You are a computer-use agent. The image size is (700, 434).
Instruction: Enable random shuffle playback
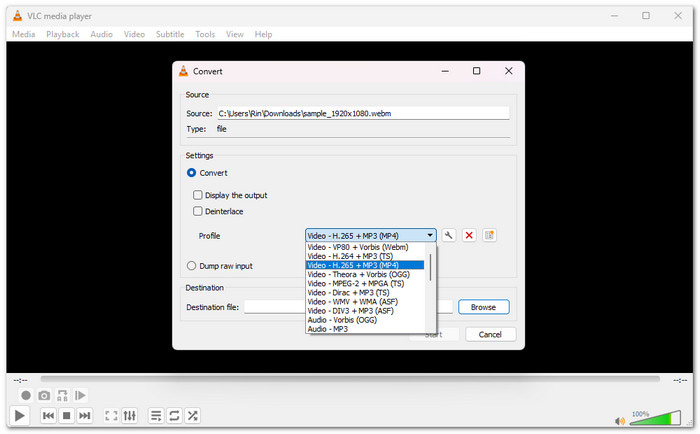[x=192, y=416]
